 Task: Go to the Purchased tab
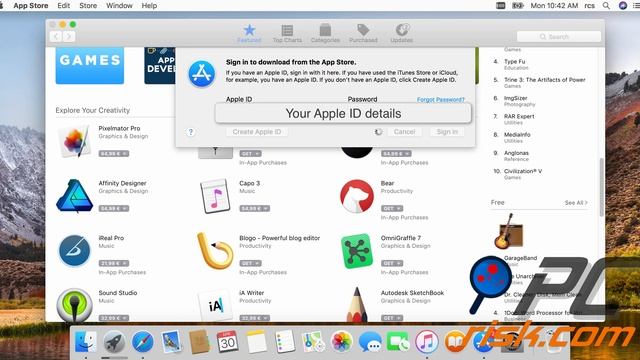[x=363, y=33]
